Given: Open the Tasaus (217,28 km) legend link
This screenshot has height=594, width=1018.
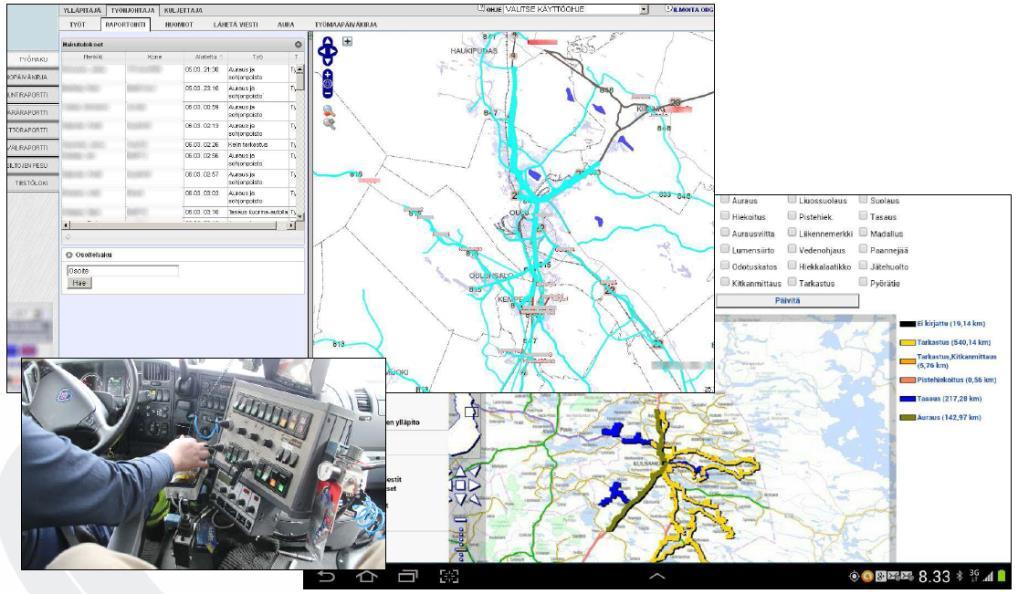Looking at the screenshot, I should click(x=949, y=399).
